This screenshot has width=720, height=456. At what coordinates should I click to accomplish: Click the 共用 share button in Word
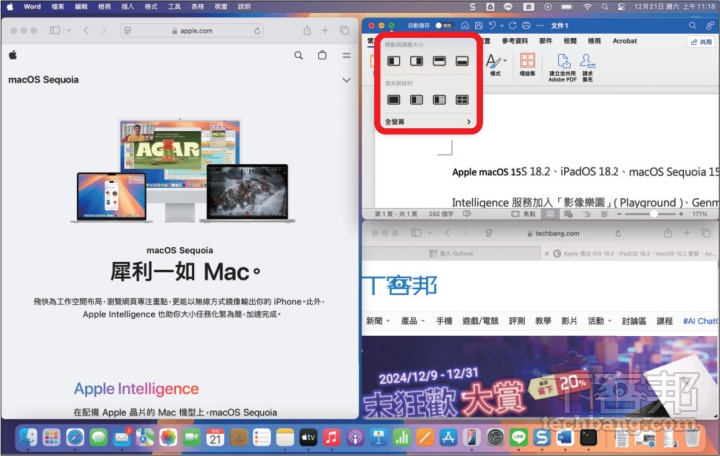click(701, 42)
